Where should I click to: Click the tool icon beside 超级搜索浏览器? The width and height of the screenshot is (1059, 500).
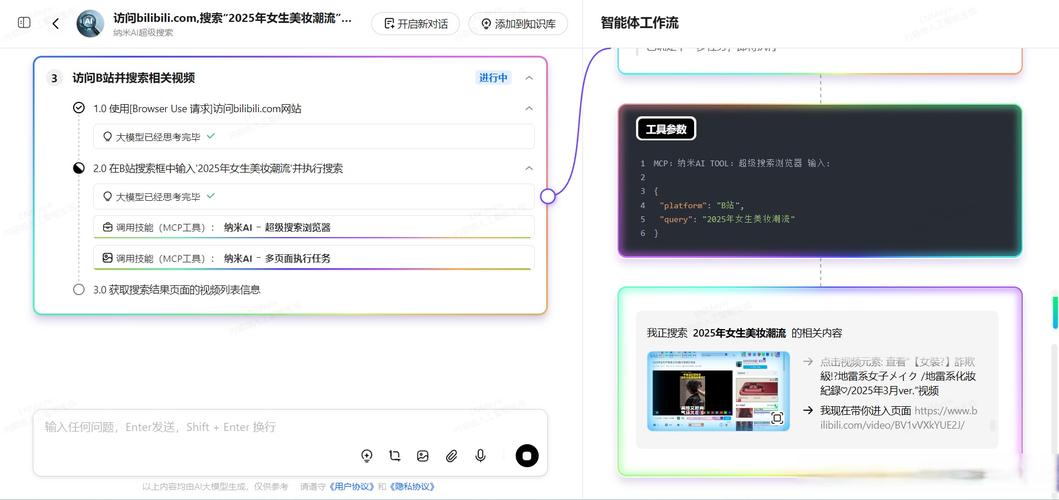pos(107,228)
